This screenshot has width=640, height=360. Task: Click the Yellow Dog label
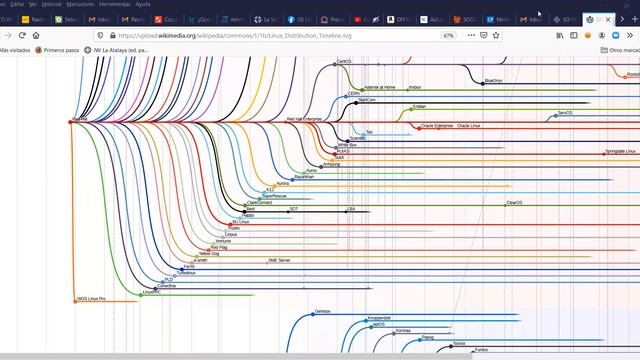point(209,254)
